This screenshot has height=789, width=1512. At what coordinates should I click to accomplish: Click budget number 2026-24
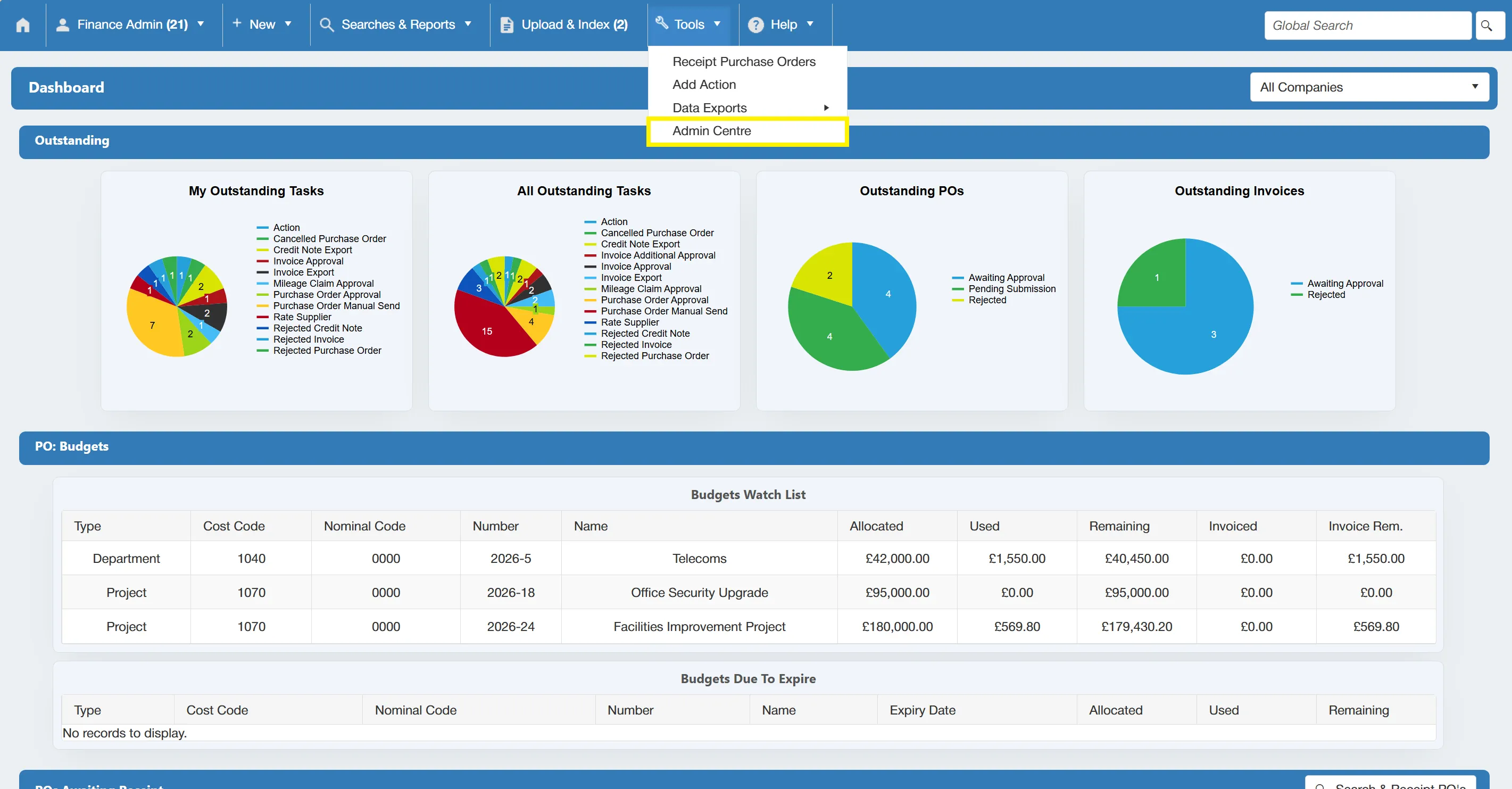pyautogui.click(x=511, y=626)
